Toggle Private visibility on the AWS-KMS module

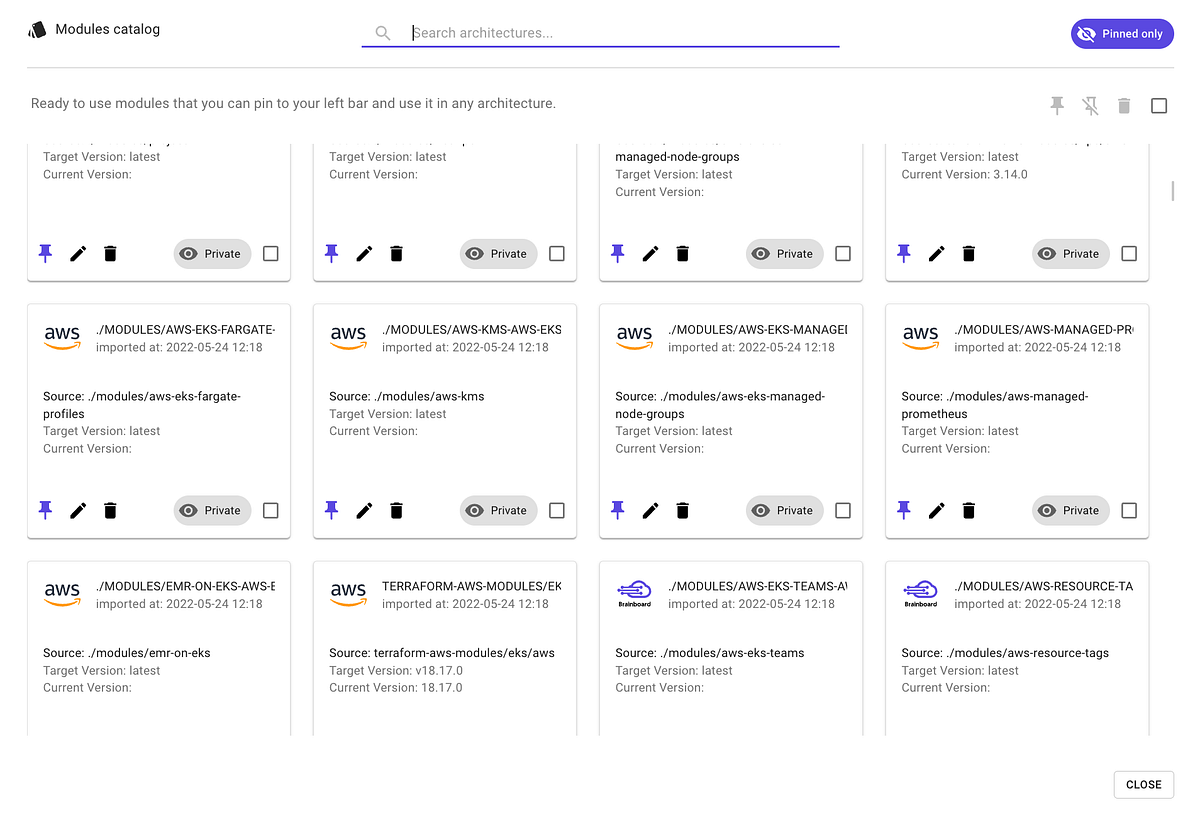tap(498, 510)
